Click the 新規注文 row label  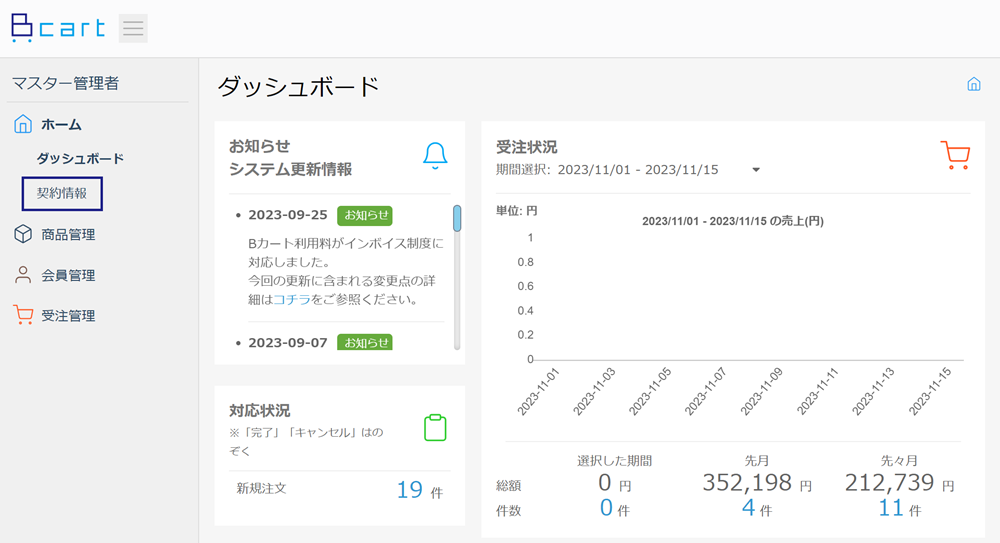coord(261,489)
